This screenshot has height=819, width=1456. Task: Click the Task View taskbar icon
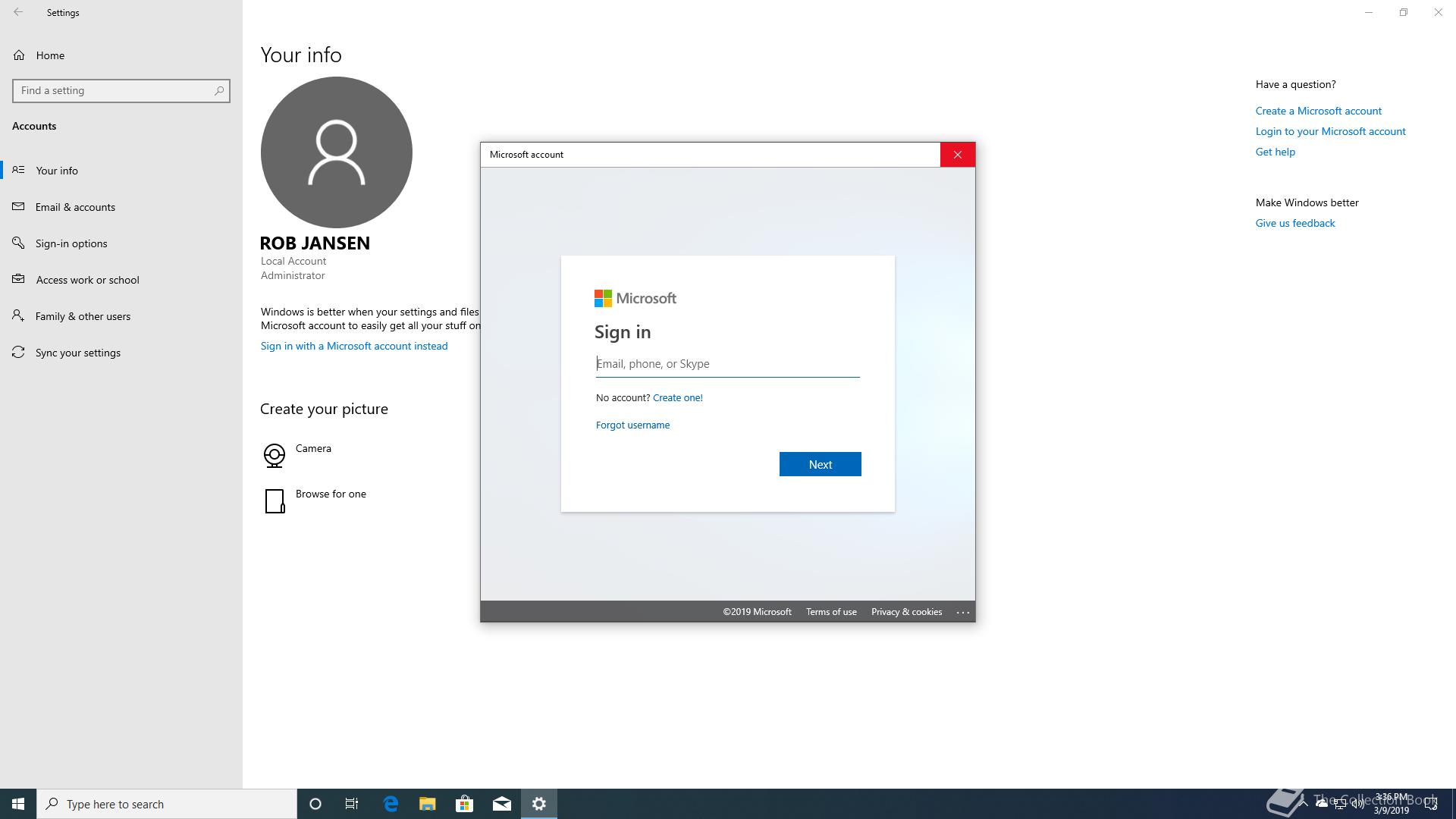(352, 804)
